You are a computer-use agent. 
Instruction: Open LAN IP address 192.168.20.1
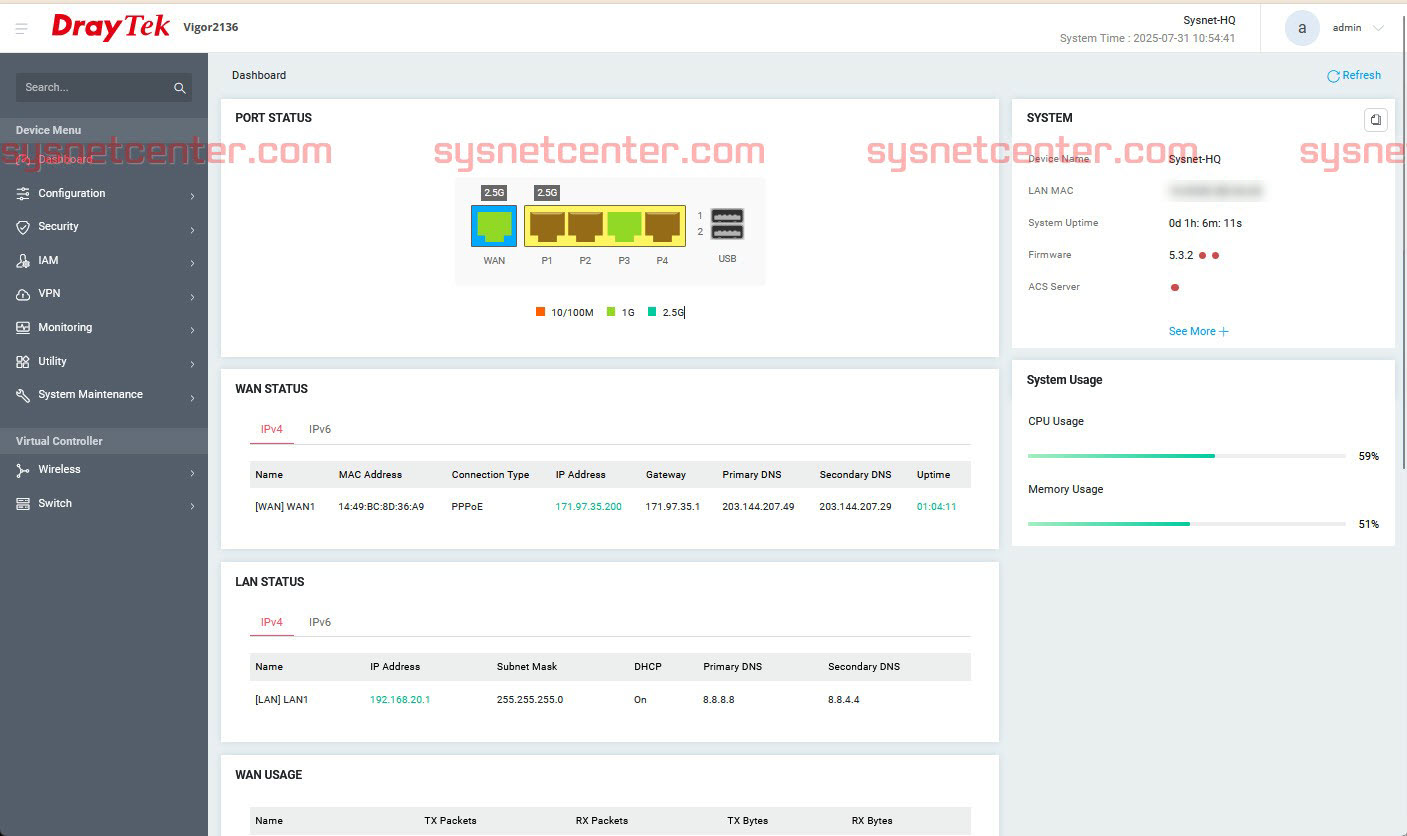click(x=400, y=700)
